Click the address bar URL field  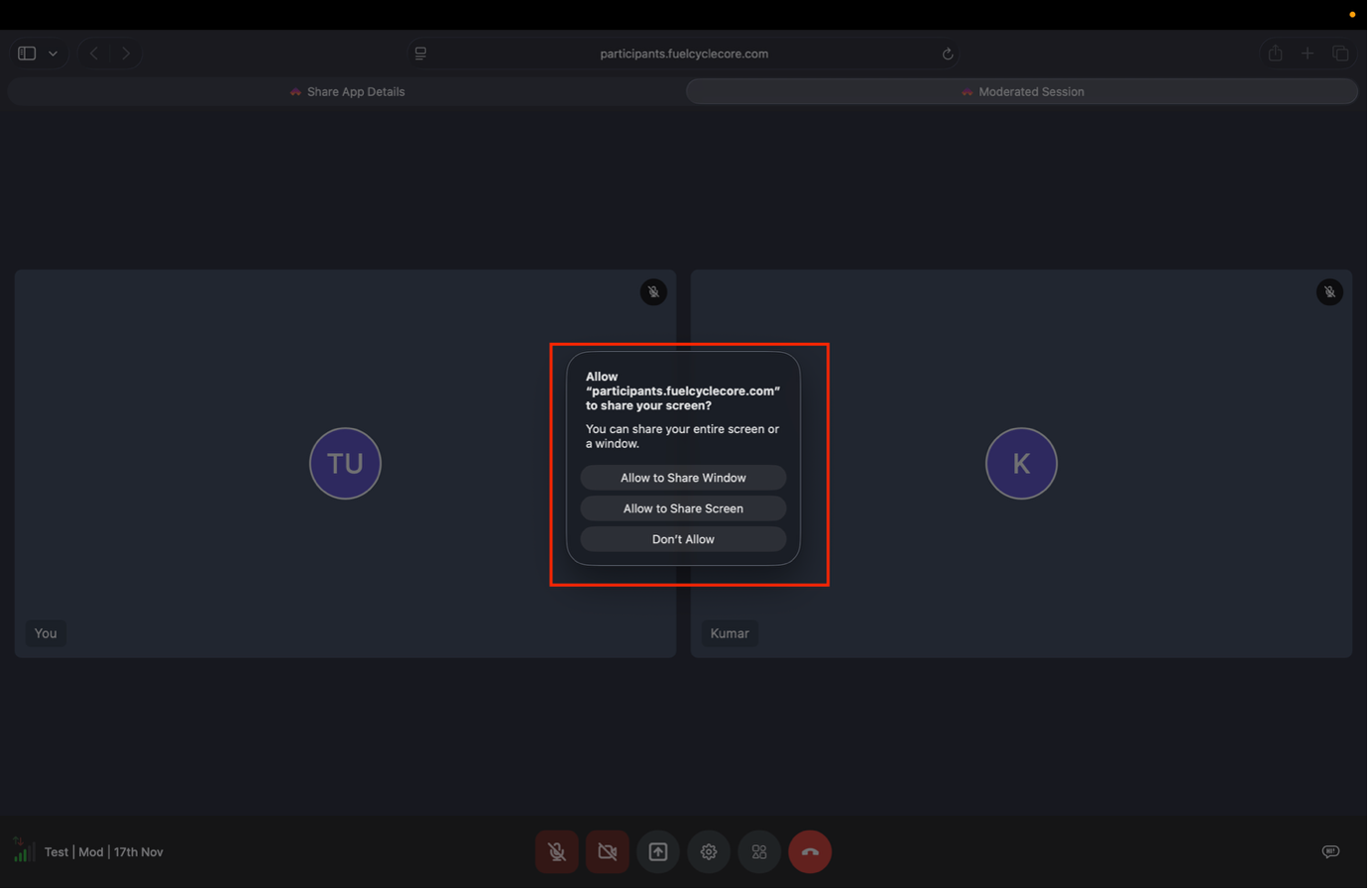pyautogui.click(x=685, y=54)
